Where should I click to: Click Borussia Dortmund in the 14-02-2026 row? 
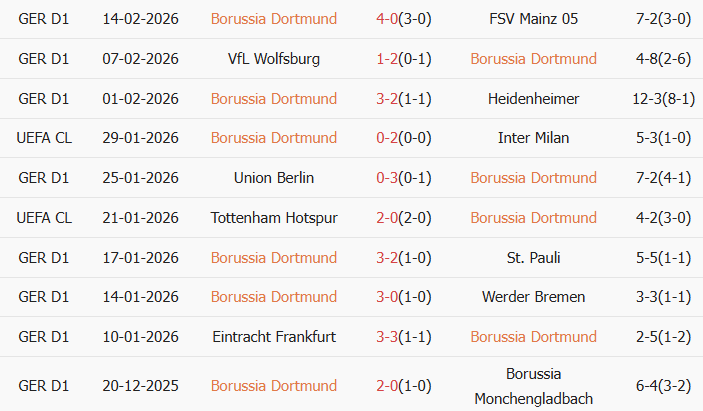pyautogui.click(x=274, y=19)
